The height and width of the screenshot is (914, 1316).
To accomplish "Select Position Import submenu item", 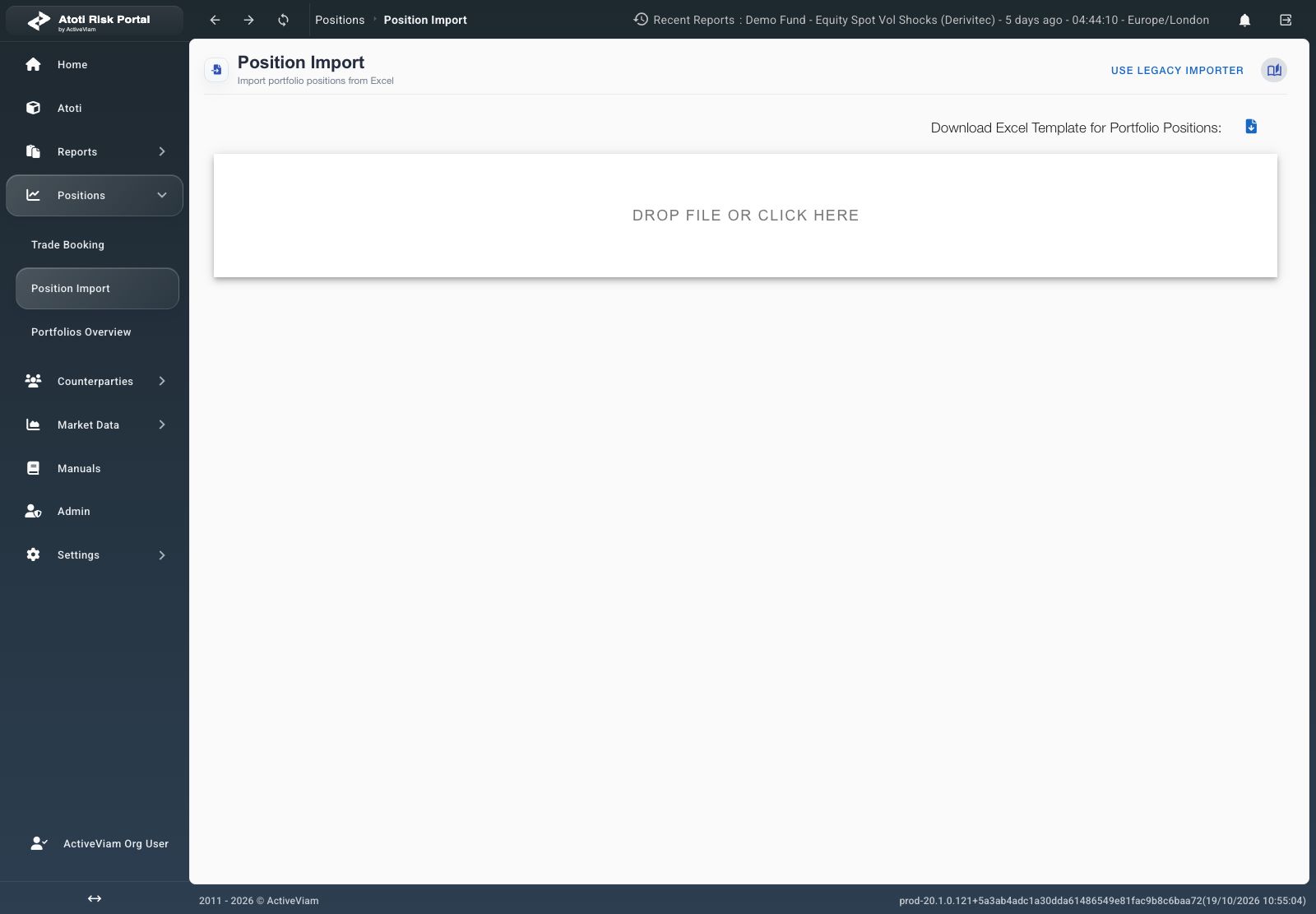I will [x=97, y=289].
